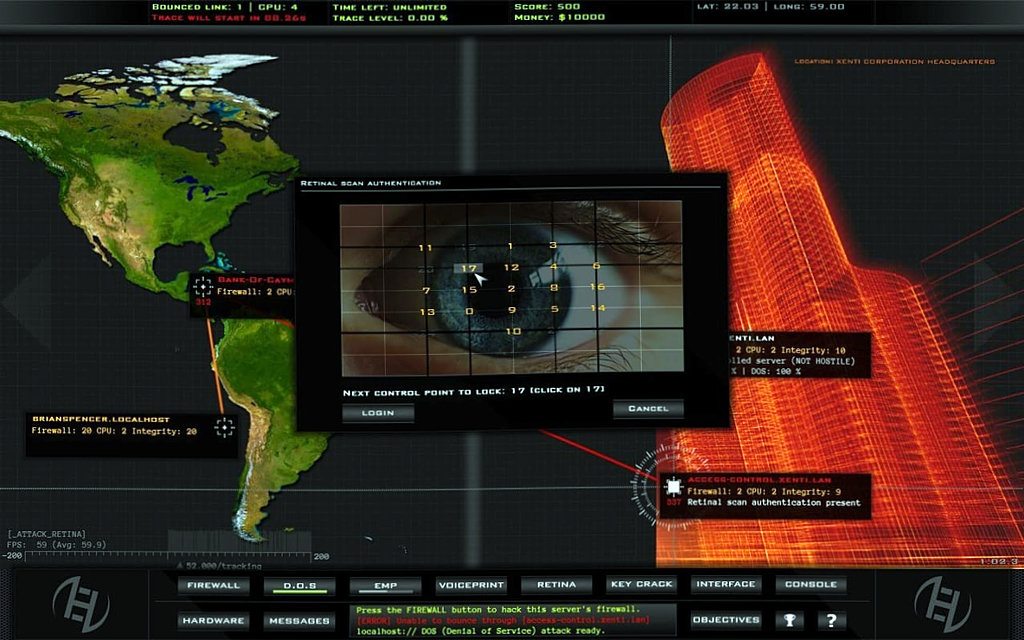Click the 'Trace level: 0.00 %' status

(390, 18)
